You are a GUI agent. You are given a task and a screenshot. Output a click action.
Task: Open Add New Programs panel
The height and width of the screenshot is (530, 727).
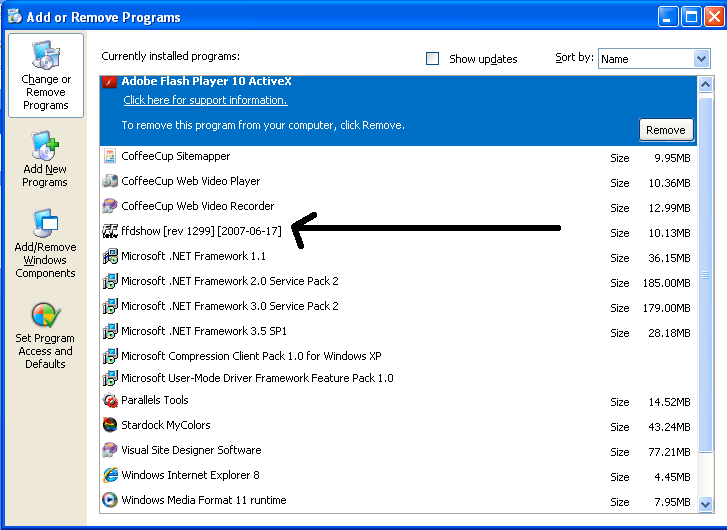[x=45, y=160]
